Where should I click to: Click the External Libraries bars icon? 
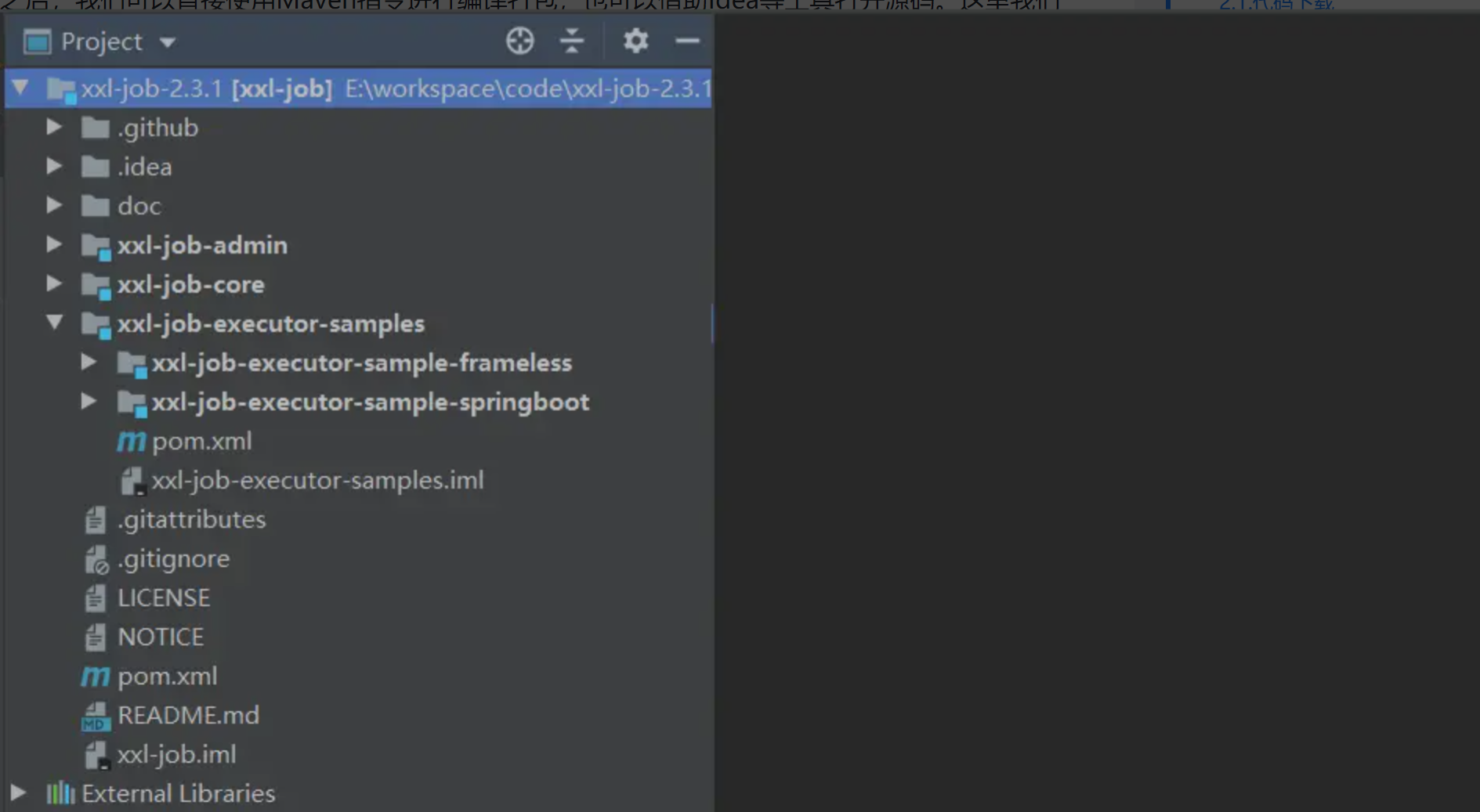tap(60, 793)
